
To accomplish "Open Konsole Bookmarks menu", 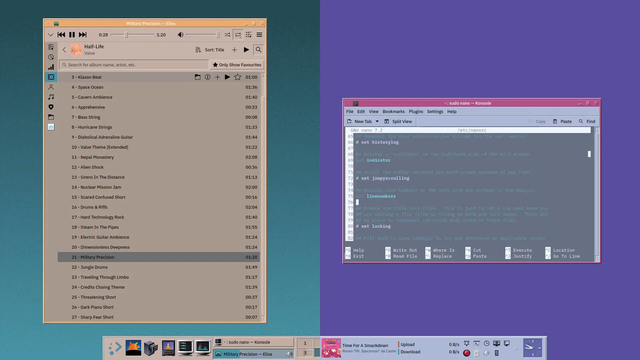I will pyautogui.click(x=393, y=111).
